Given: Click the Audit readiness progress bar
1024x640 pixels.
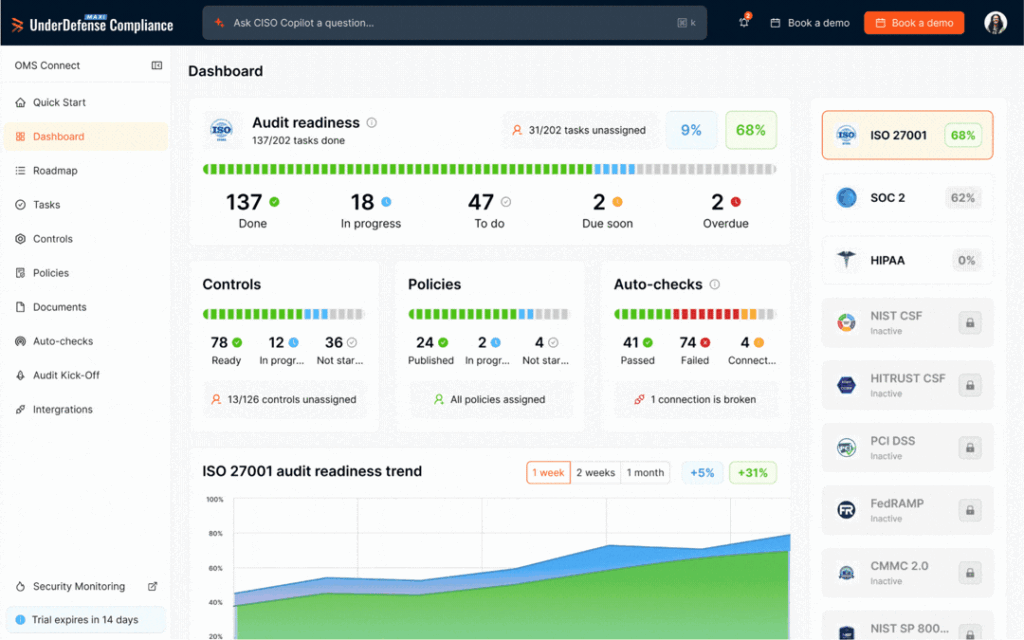Looking at the screenshot, I should tap(489, 169).
